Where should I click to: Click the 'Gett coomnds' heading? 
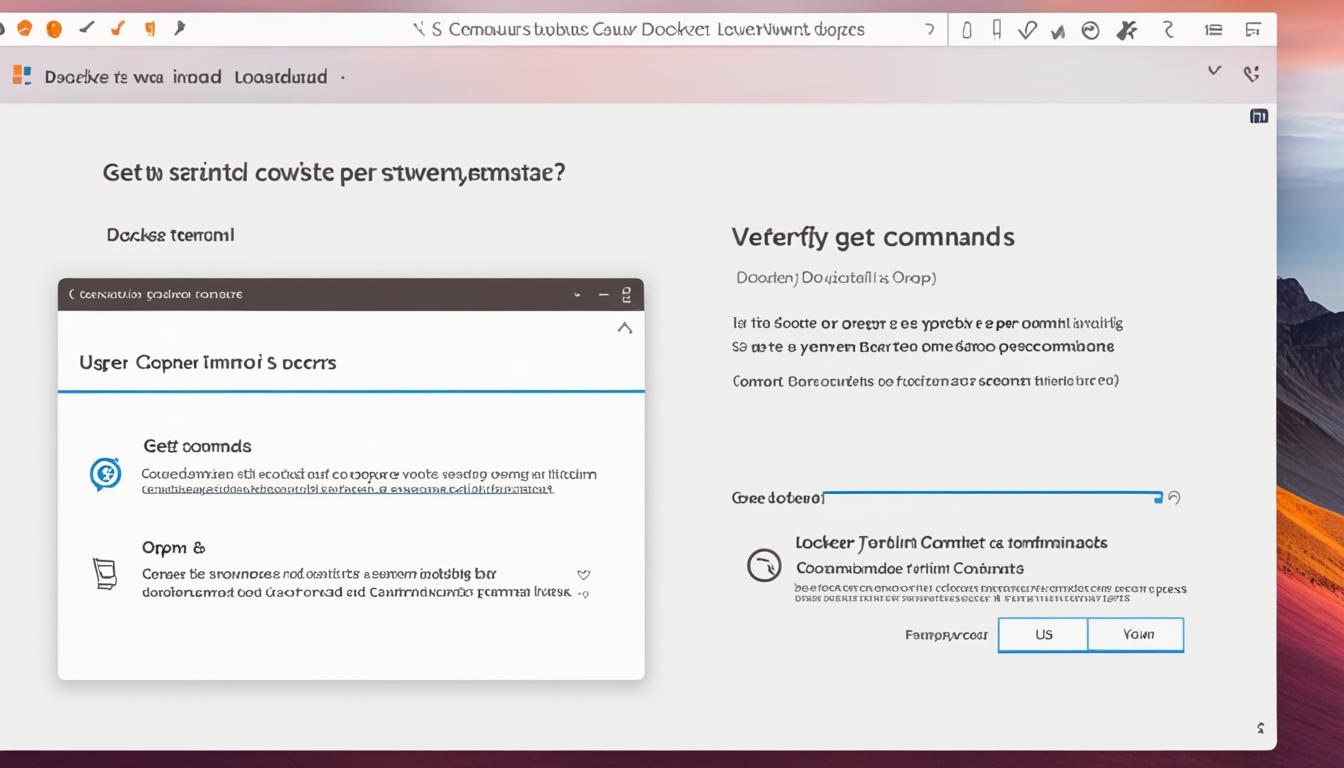197,446
